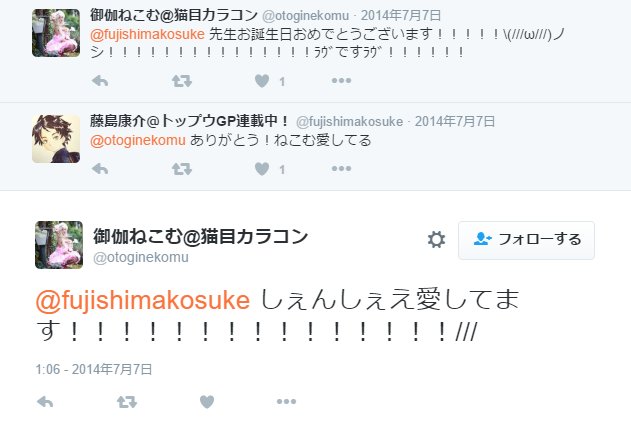Click the フォローする follow button
This screenshot has height=429, width=631.
pyautogui.click(x=526, y=240)
